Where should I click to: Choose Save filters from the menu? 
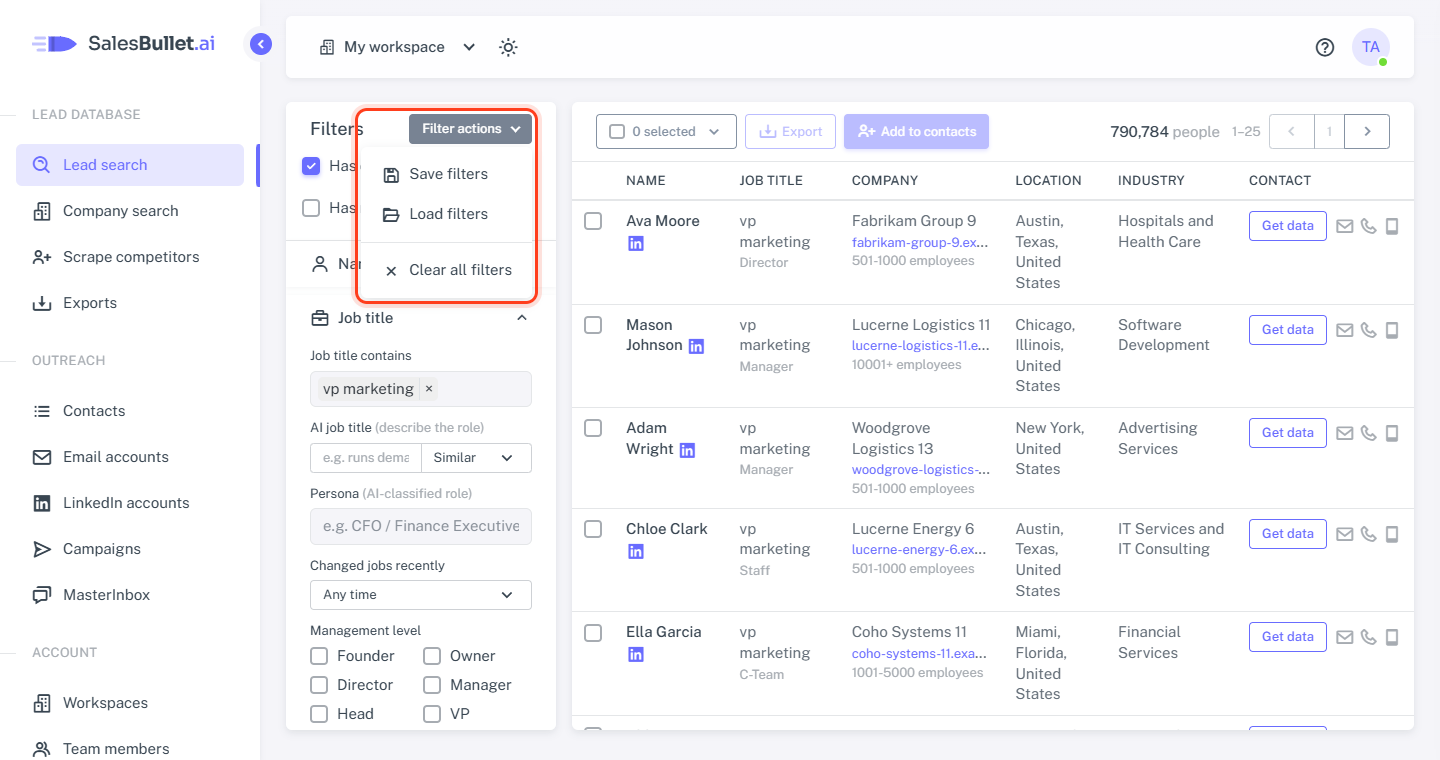pyautogui.click(x=447, y=174)
